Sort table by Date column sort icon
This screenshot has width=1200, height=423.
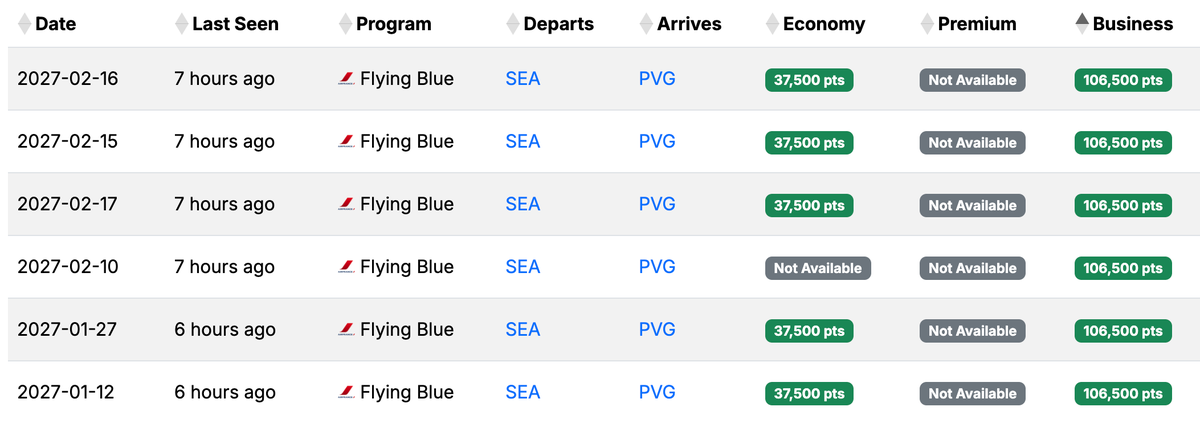pyautogui.click(x=24, y=24)
